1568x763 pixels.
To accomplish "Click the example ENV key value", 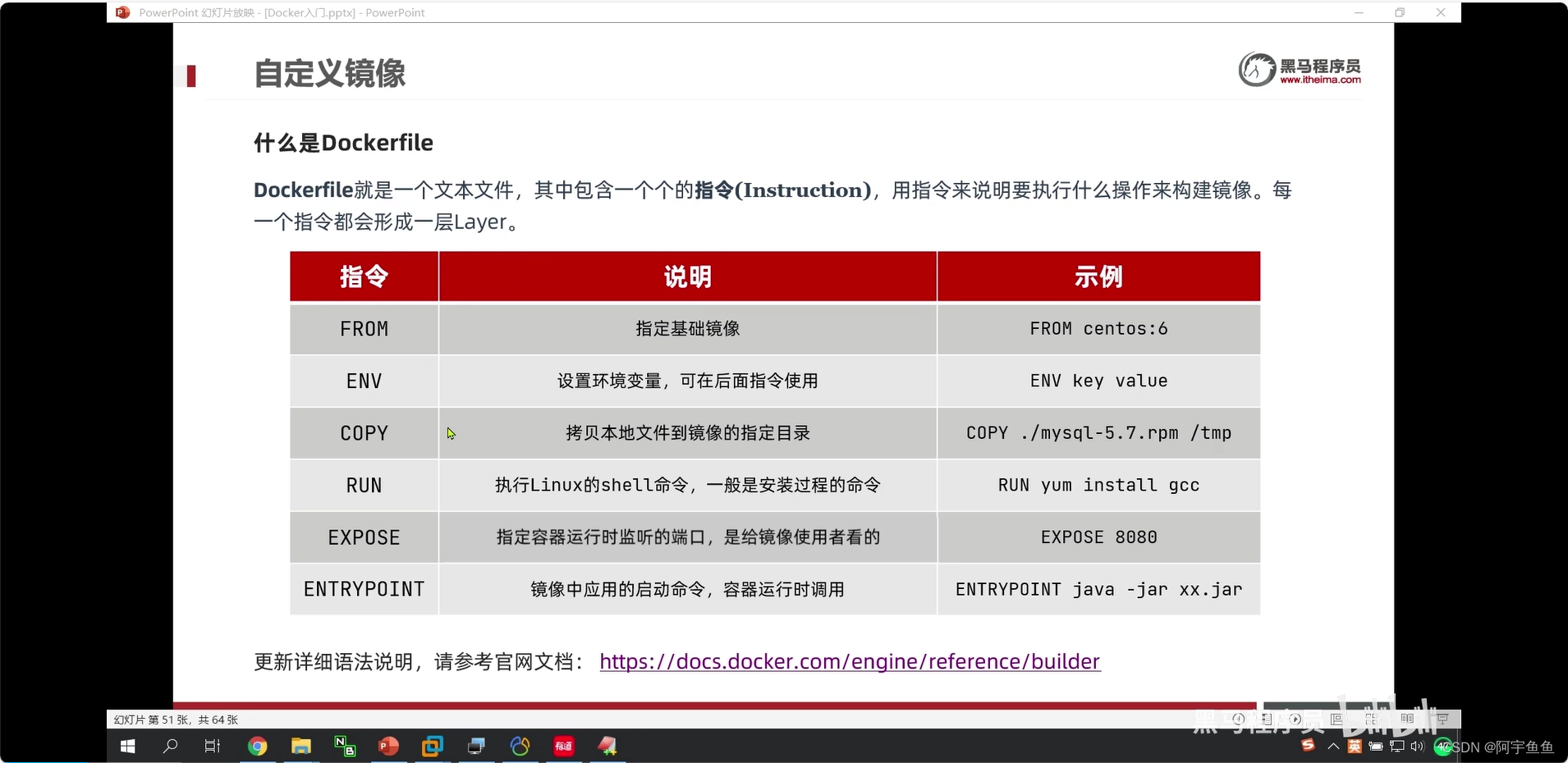I will [x=1098, y=381].
